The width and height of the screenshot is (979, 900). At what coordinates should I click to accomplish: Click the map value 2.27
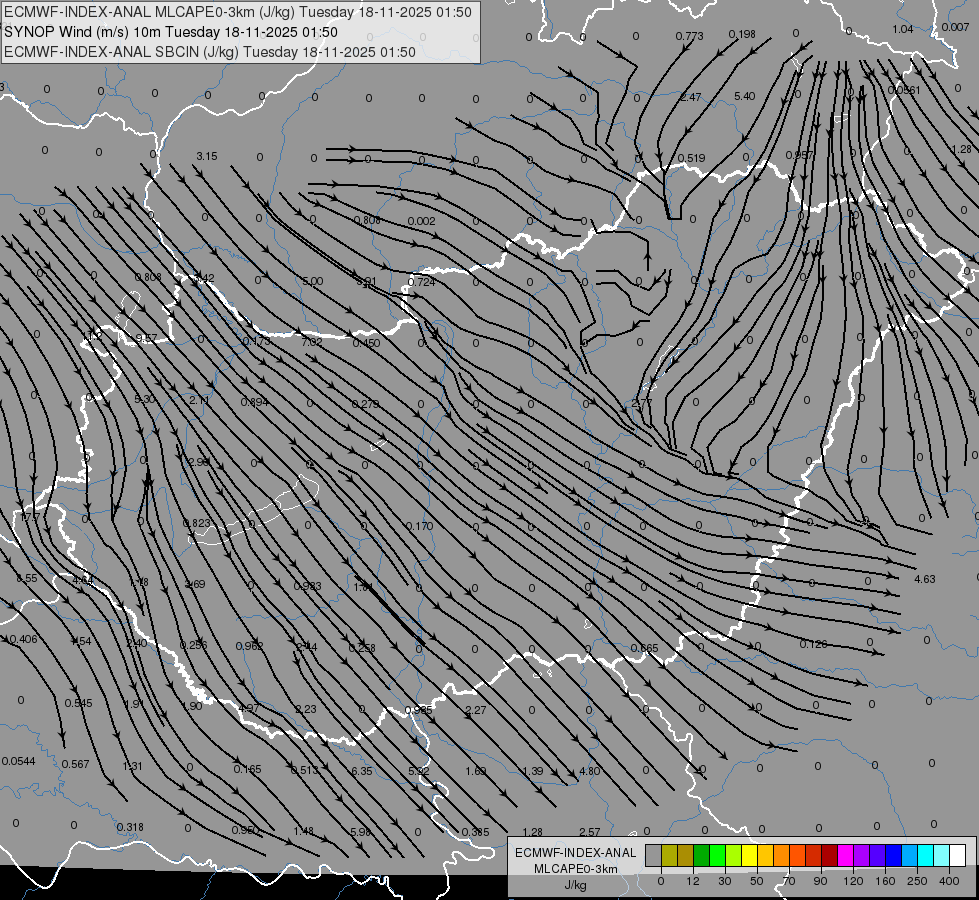pyautogui.click(x=476, y=710)
